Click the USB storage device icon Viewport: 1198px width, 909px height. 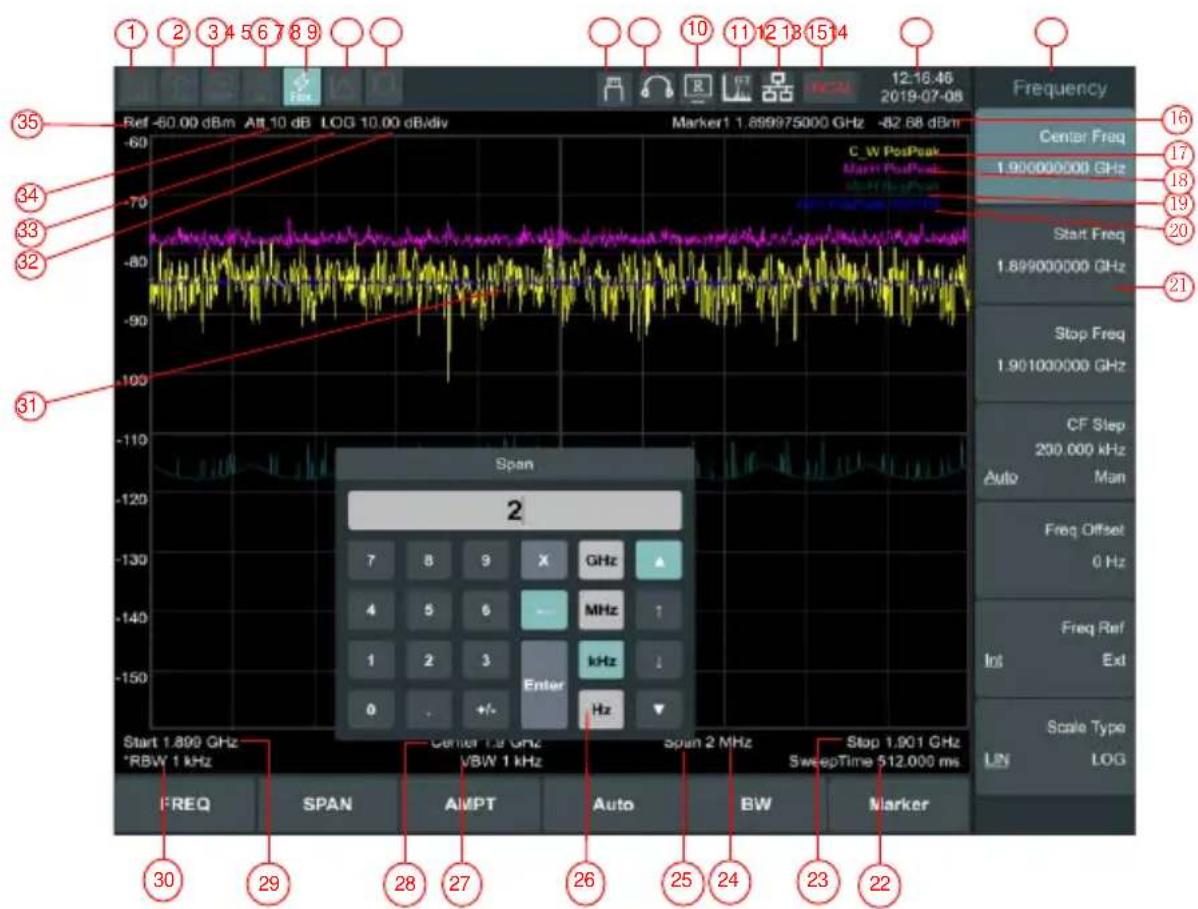[x=614, y=88]
